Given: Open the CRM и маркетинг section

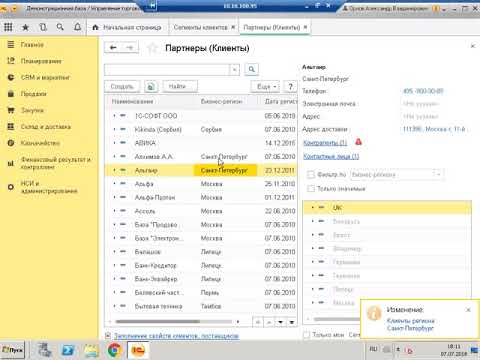Looking at the screenshot, I should (x=45, y=77).
